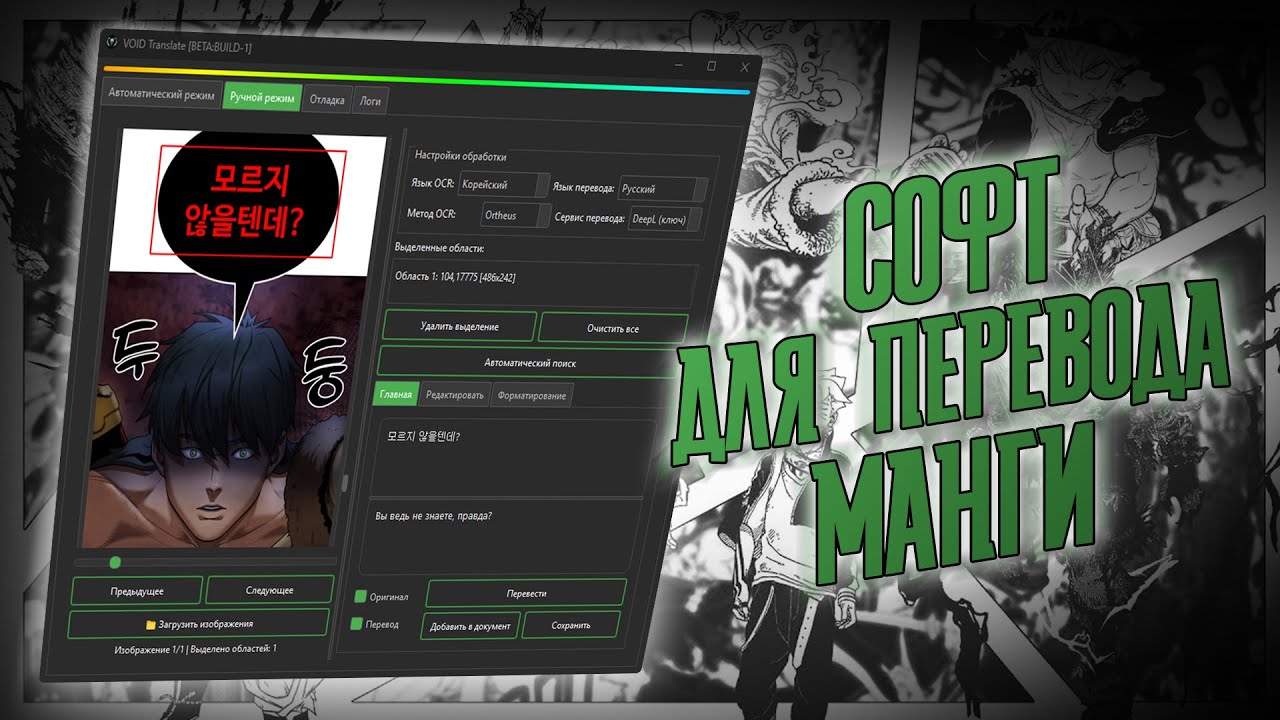1280x720 pixels.
Task: Toggle the Перевод checkbox
Action: click(356, 624)
